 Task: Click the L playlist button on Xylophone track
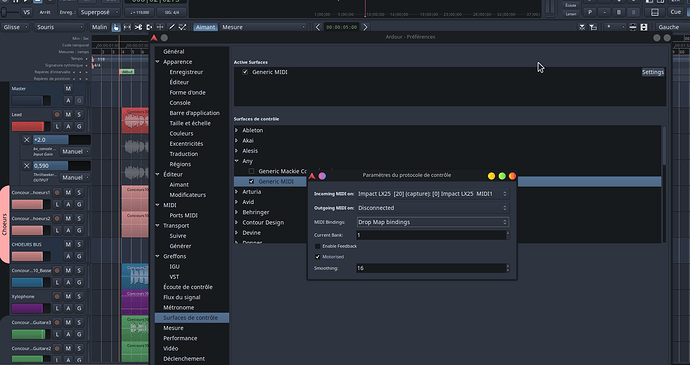coord(57,308)
